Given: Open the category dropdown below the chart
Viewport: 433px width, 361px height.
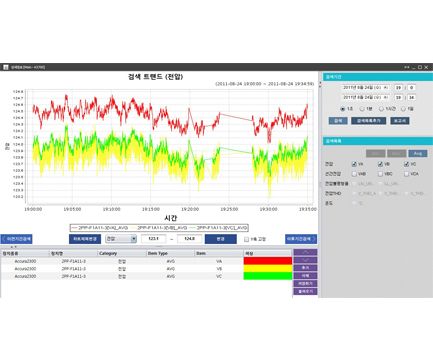Looking at the screenshot, I should pyautogui.click(x=121, y=239).
